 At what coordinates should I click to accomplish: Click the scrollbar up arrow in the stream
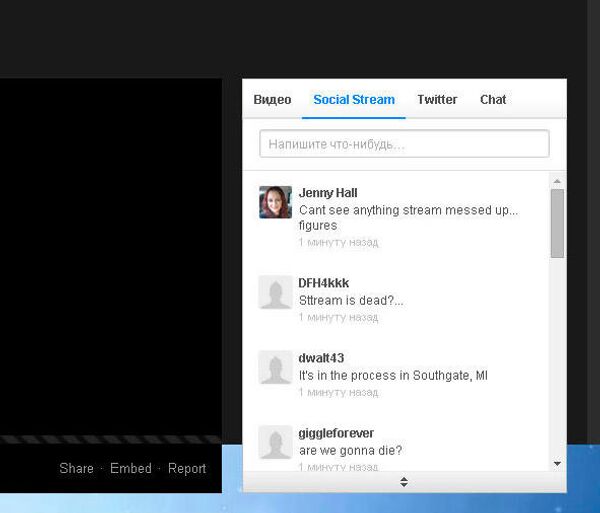click(557, 181)
